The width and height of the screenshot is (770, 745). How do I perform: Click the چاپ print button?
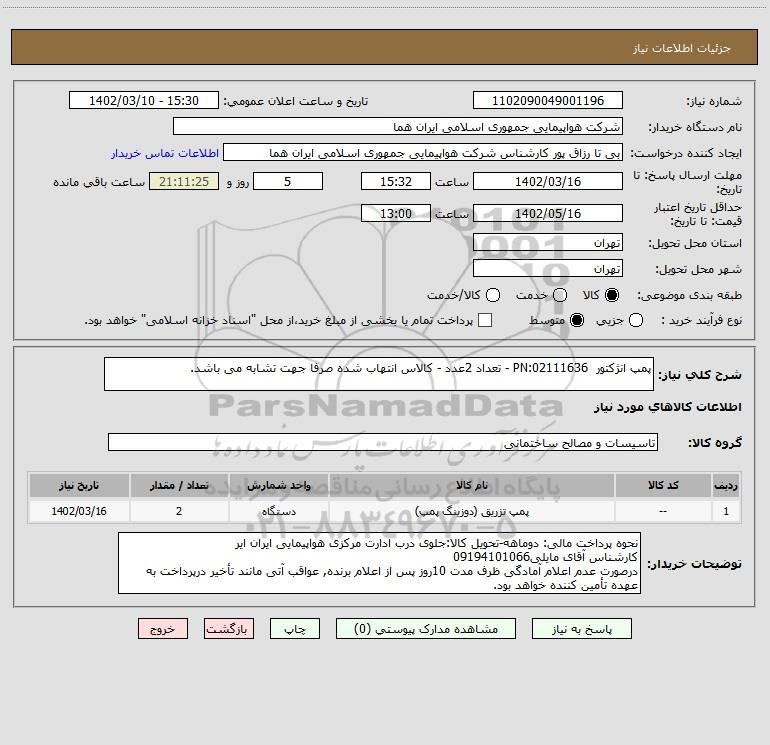pos(295,629)
